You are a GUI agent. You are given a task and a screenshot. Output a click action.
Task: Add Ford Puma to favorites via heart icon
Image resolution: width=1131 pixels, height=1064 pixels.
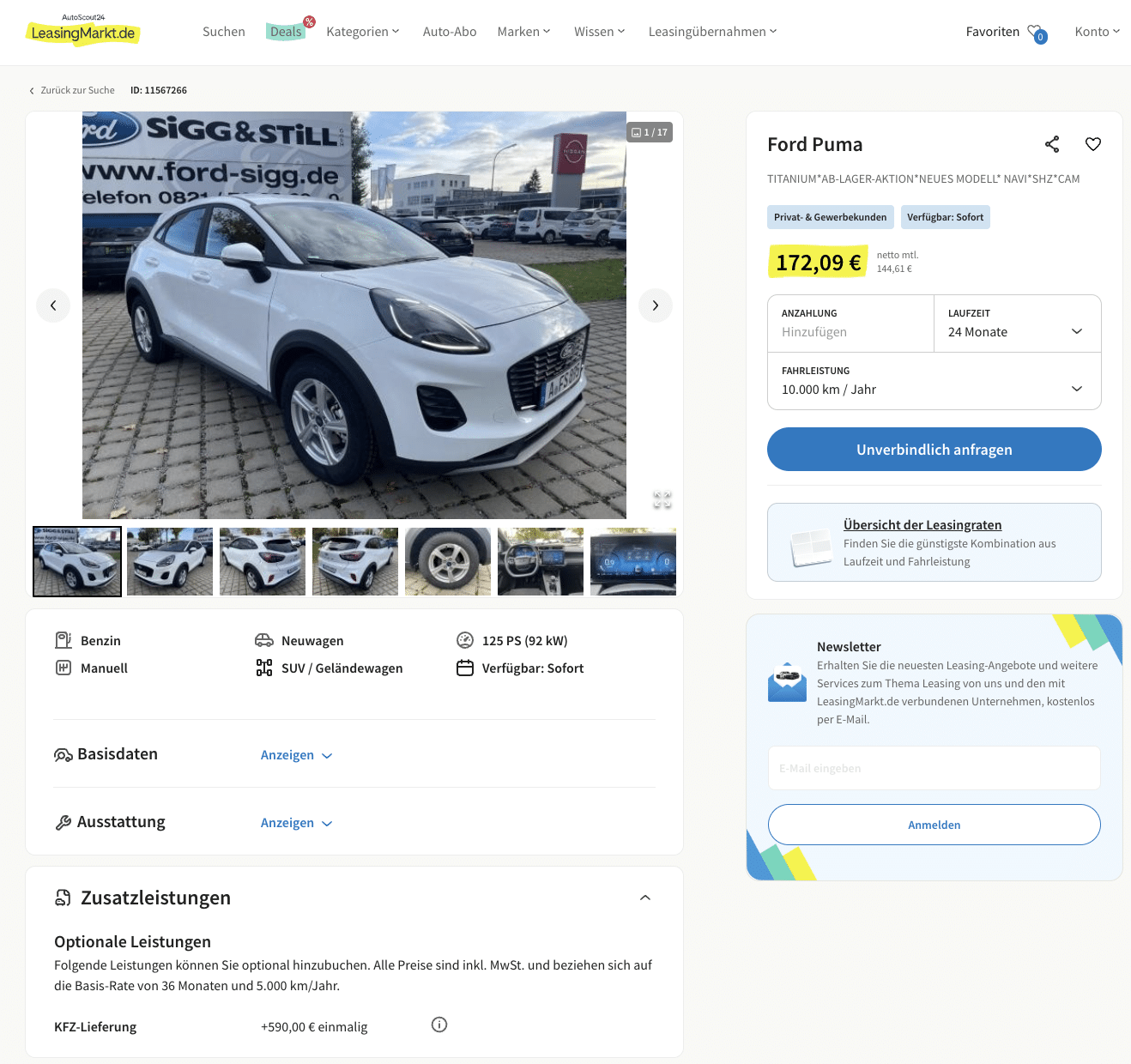(1092, 144)
